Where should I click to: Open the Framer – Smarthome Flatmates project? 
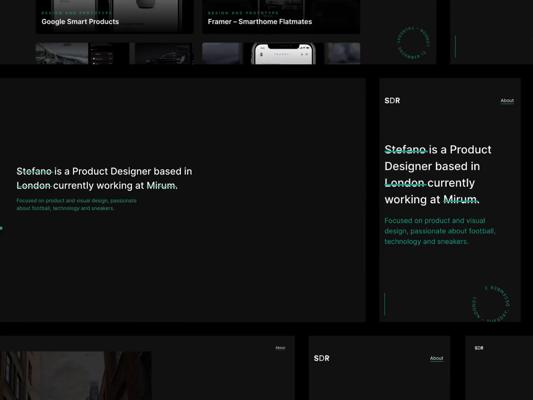(281, 16)
